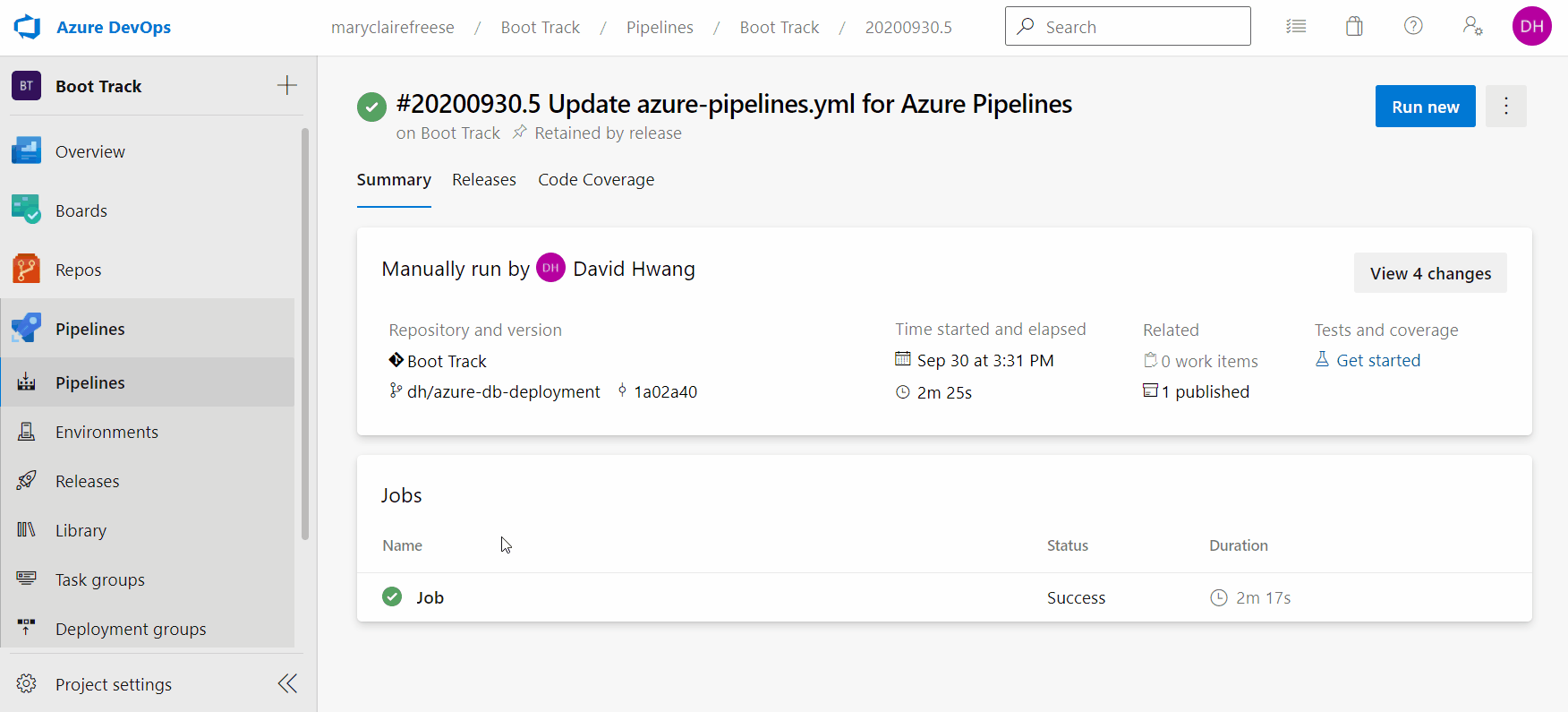1568x712 pixels.
Task: Open Environments in the sidebar
Action: [148, 432]
